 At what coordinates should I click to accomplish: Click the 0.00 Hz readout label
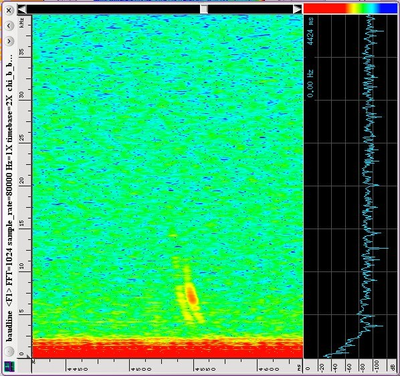[x=310, y=84]
